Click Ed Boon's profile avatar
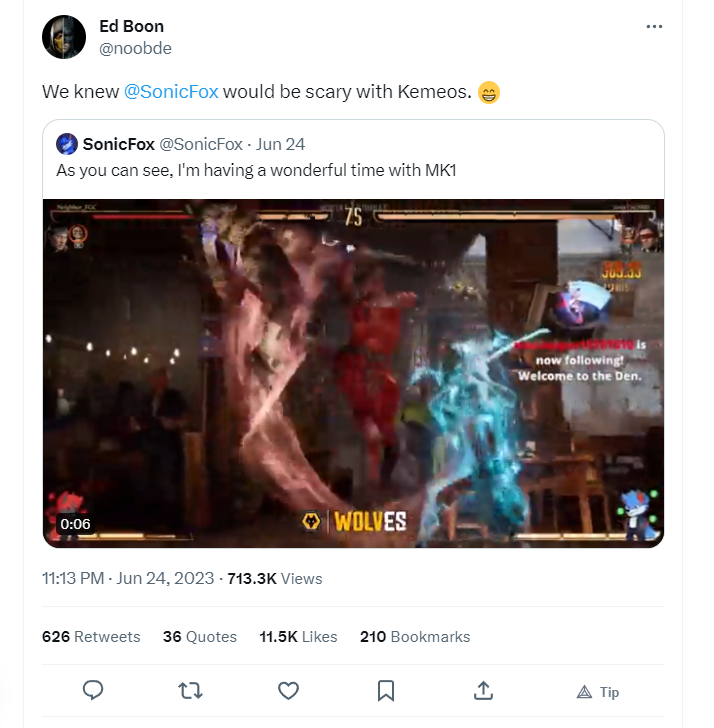The width and height of the screenshot is (714, 728). click(64, 37)
